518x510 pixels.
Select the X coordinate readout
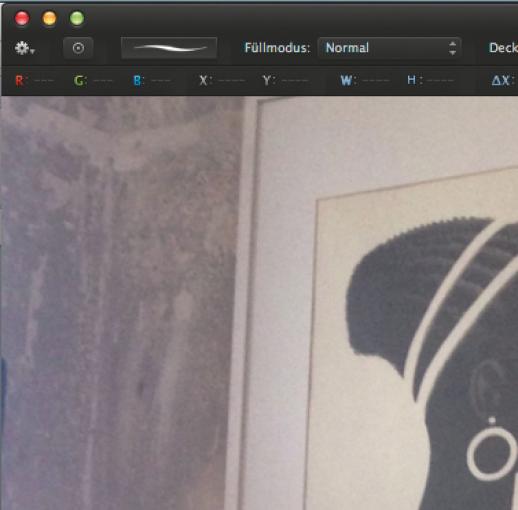click(x=222, y=81)
